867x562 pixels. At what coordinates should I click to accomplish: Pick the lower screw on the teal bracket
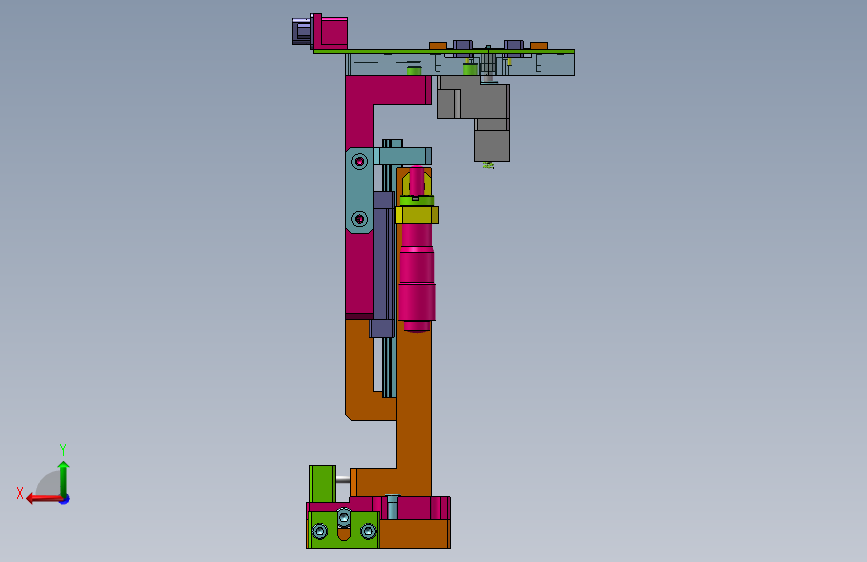coord(360,219)
